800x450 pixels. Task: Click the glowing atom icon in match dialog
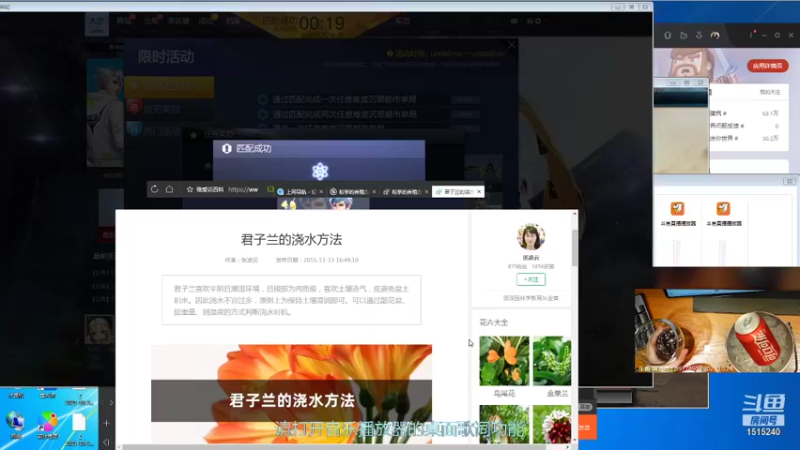coord(320,171)
